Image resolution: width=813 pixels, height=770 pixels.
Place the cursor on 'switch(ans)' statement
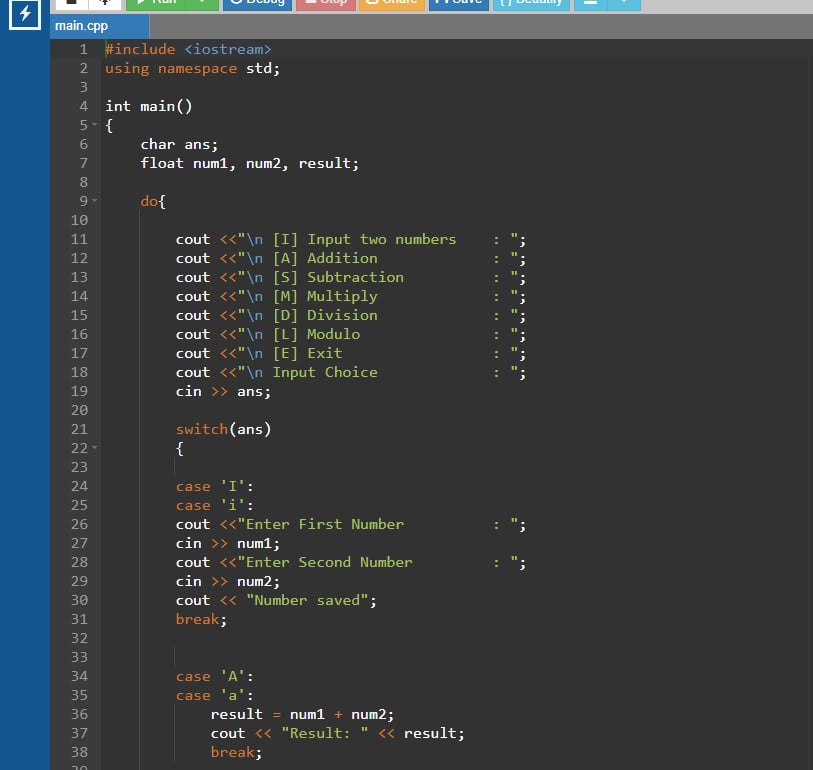[x=223, y=429]
